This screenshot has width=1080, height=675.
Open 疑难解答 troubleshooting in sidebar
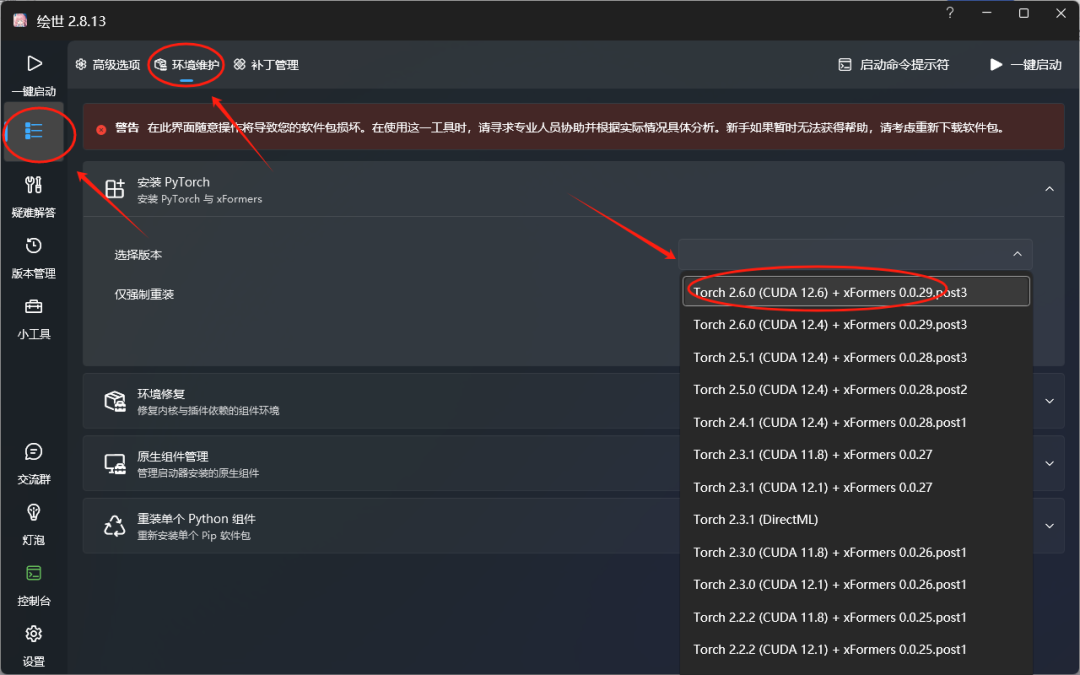click(34, 196)
